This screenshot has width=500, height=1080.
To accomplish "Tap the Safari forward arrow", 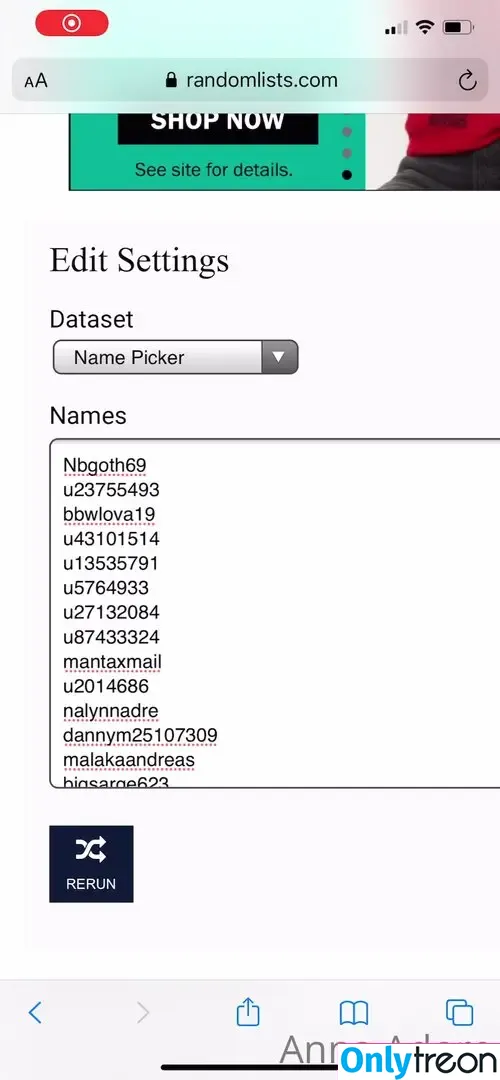I will [143, 1012].
